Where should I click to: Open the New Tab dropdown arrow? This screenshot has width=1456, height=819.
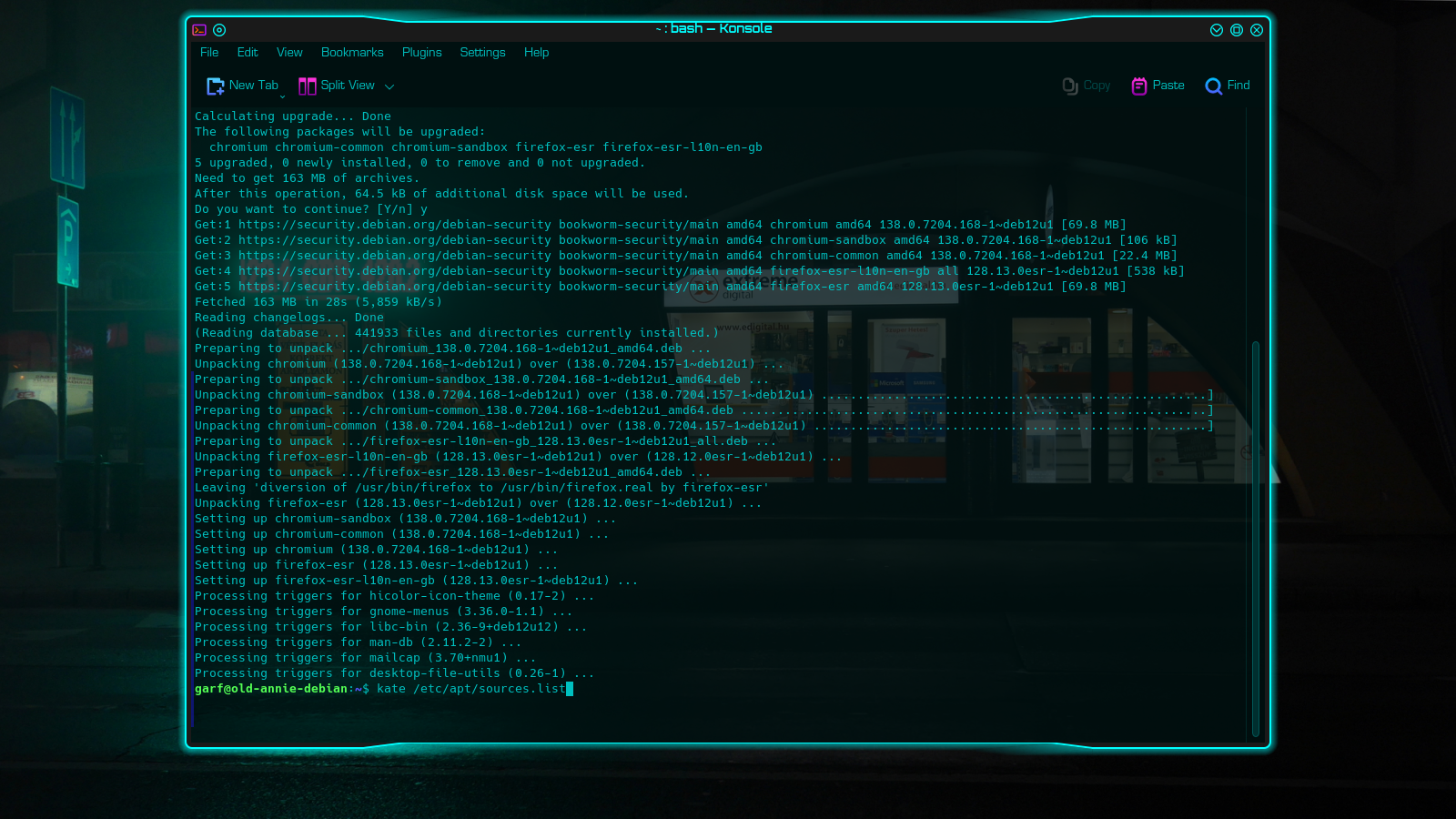click(x=282, y=96)
